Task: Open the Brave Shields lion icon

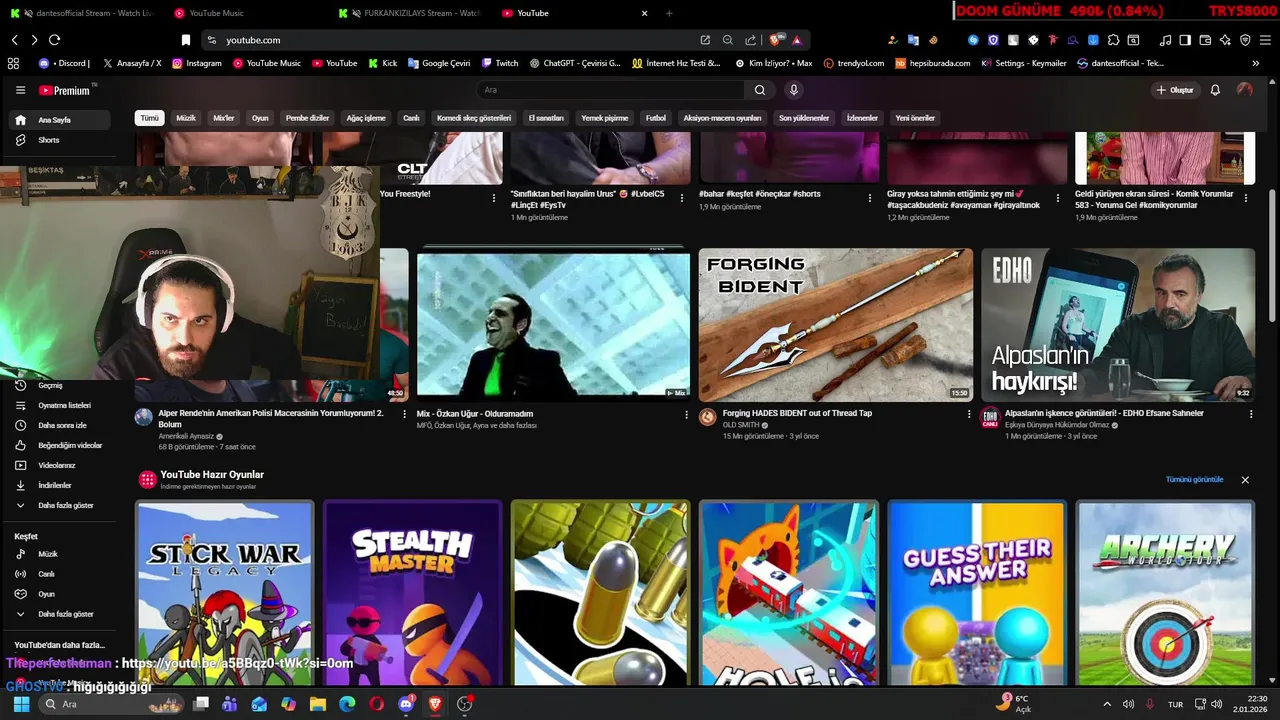Action: pos(776,40)
